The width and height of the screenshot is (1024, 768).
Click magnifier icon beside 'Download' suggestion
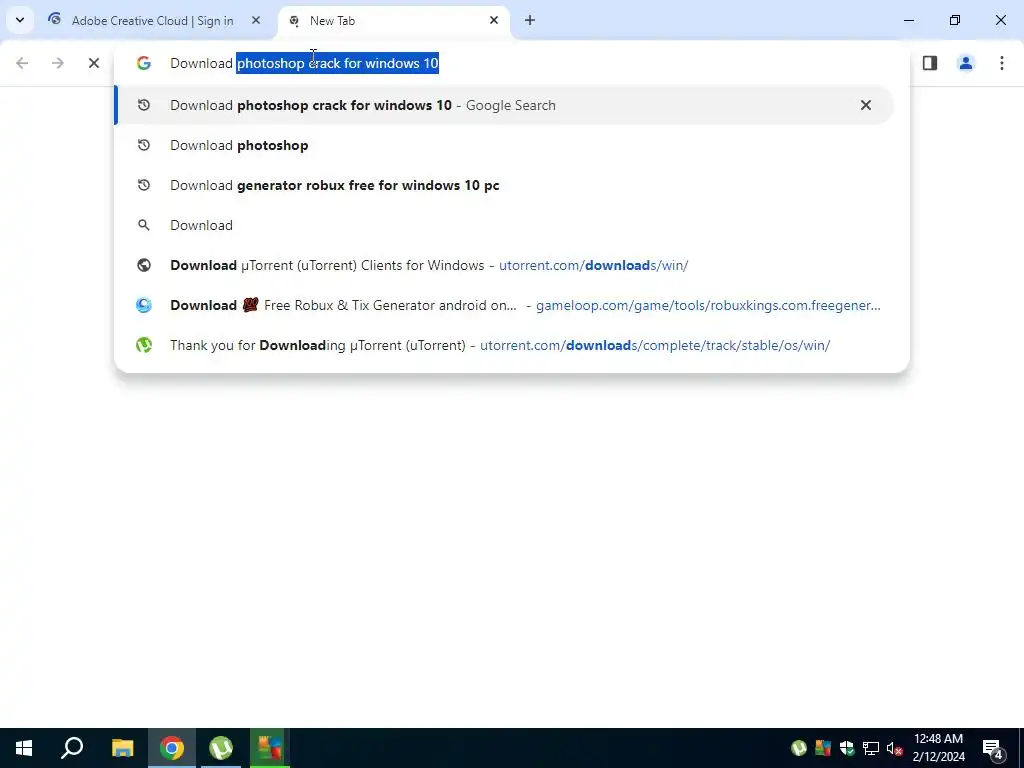click(x=144, y=225)
